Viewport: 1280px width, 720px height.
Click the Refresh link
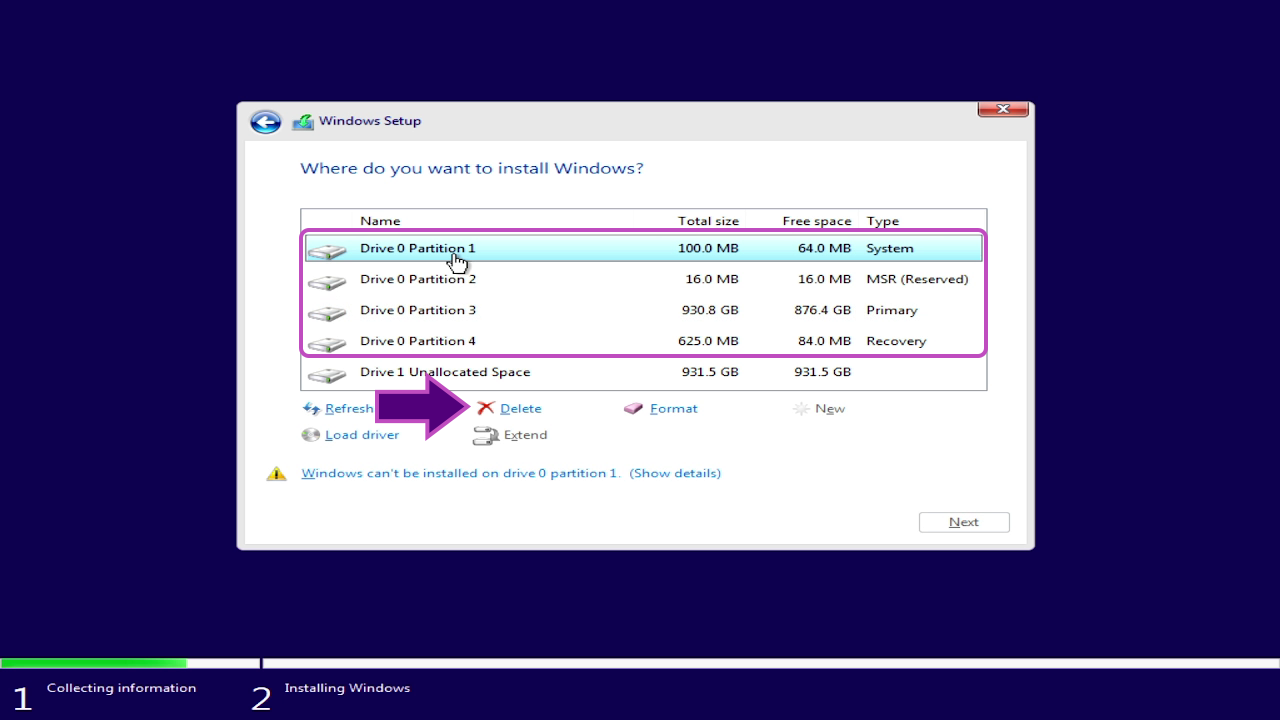click(x=349, y=409)
